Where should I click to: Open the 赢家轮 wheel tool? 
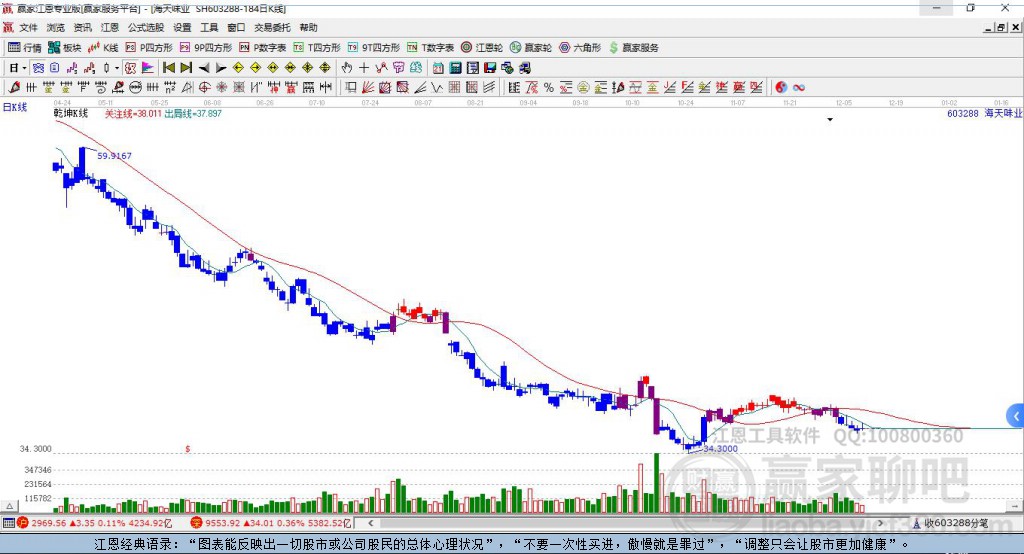click(x=531, y=48)
